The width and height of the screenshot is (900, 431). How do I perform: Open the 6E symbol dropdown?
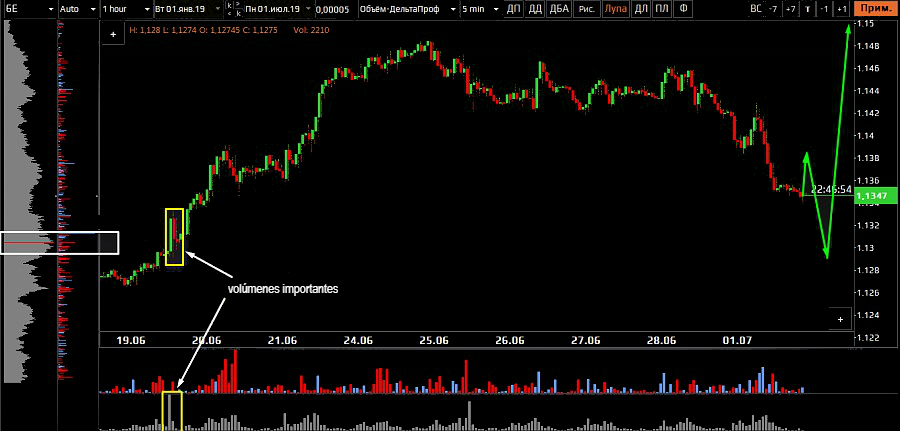tap(28, 9)
